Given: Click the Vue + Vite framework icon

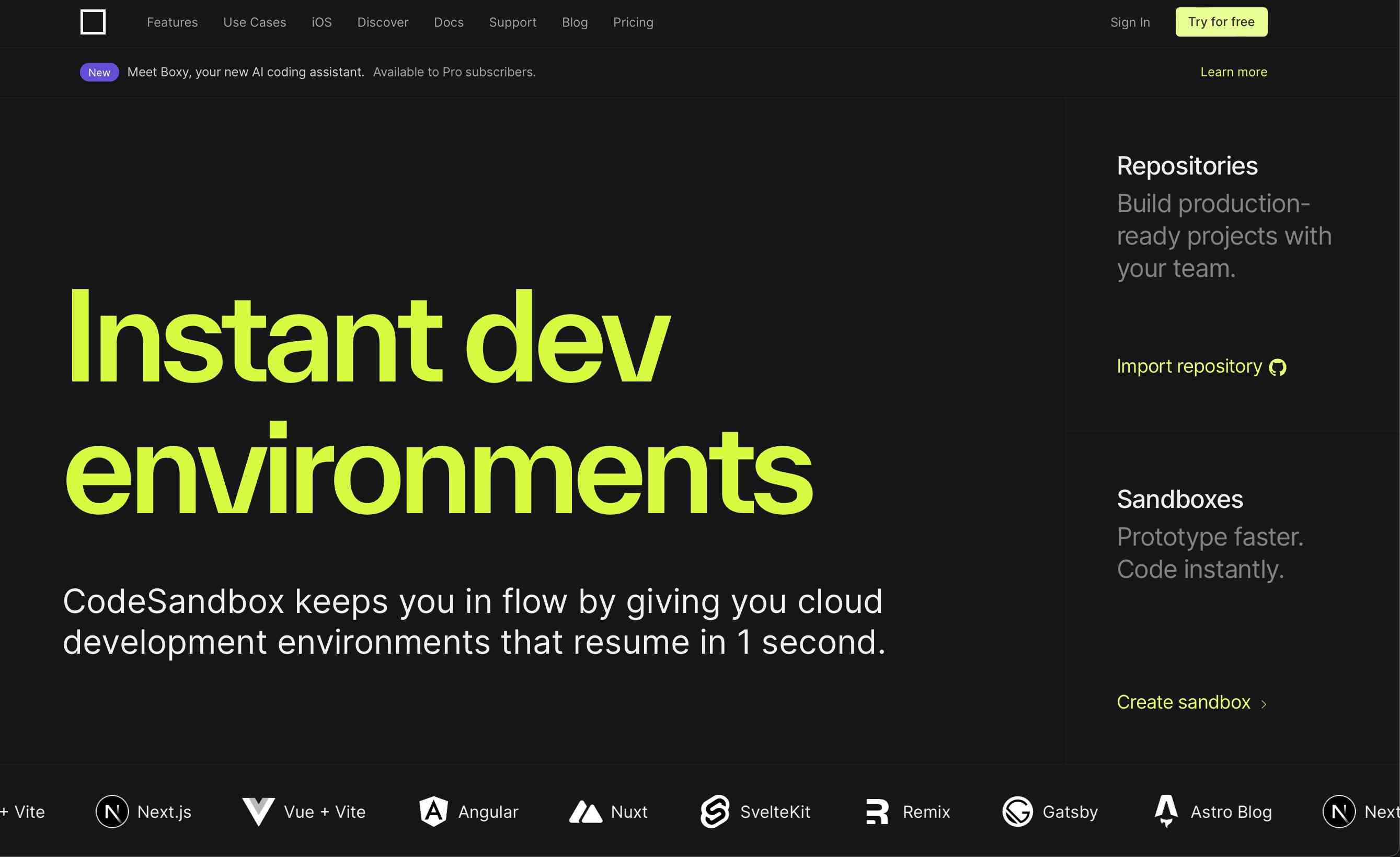Looking at the screenshot, I should 258,811.
